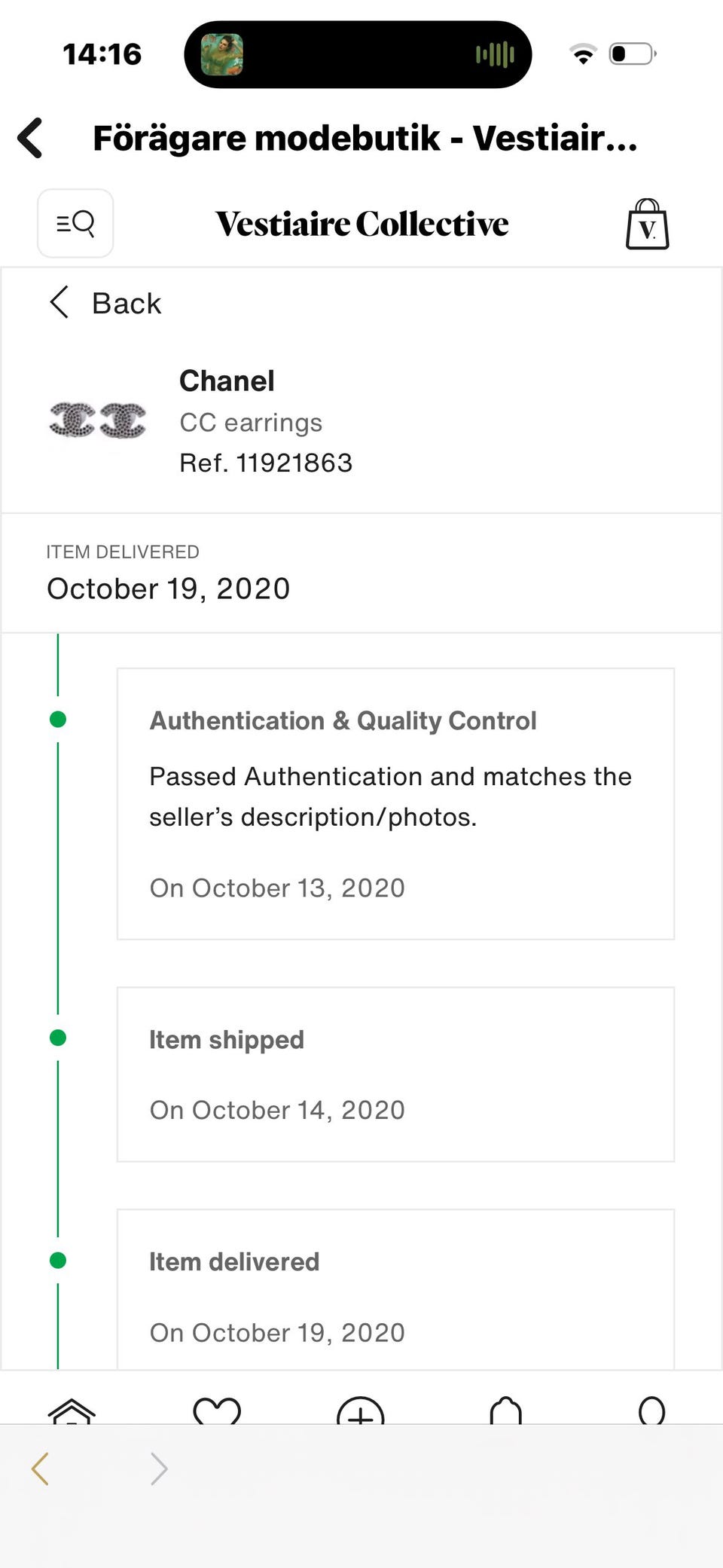Open favorites heart icon in bottom bar
The width and height of the screenshot is (723, 1568).
coord(217,1411)
